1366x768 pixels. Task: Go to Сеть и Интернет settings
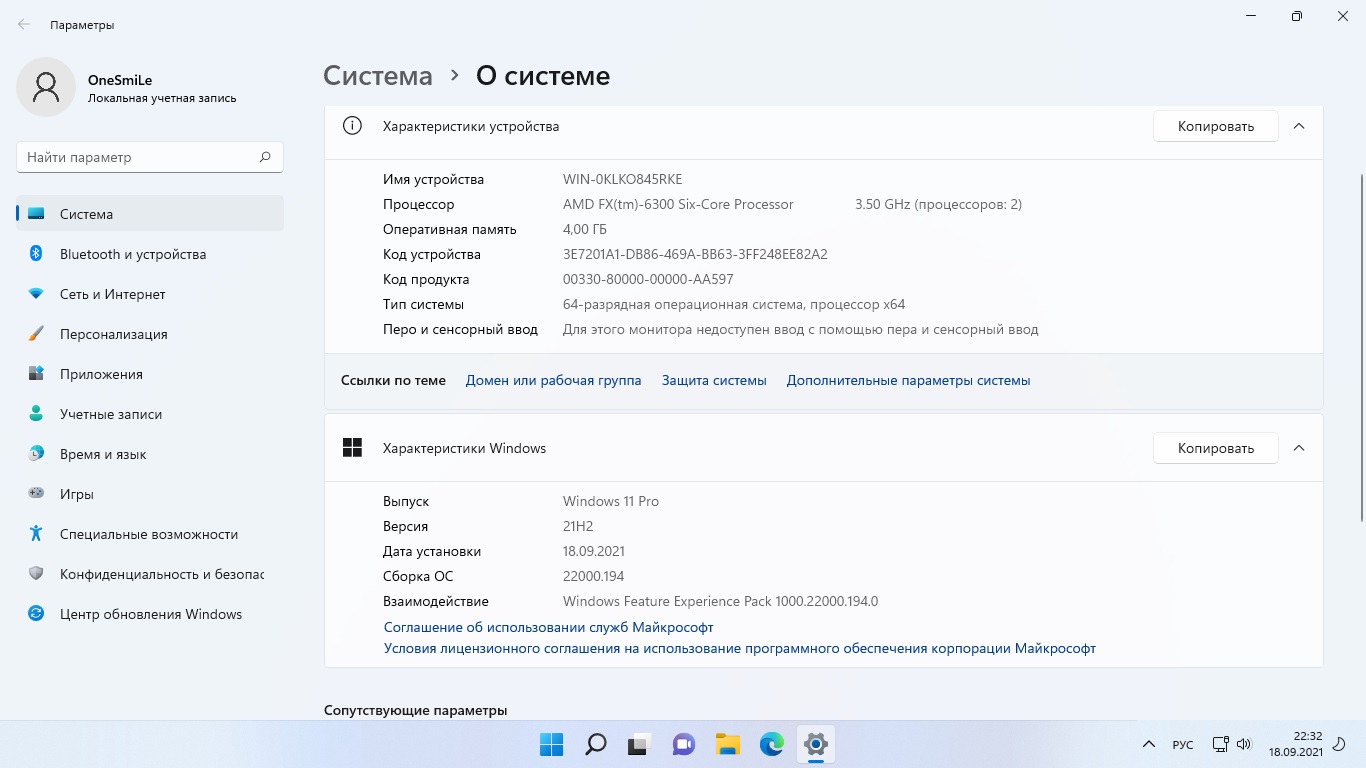(x=150, y=294)
